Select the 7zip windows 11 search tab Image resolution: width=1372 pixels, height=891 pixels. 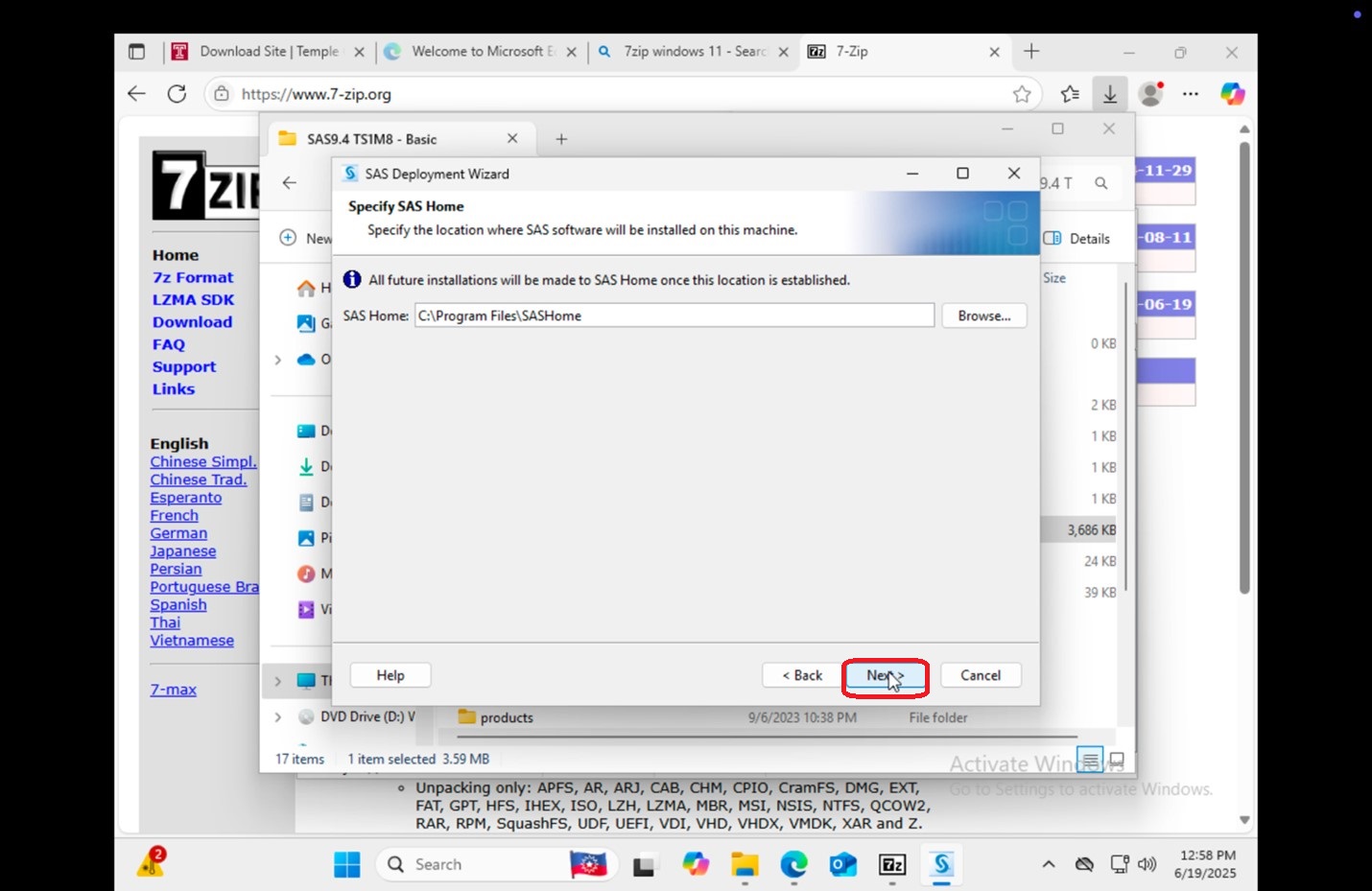(693, 52)
